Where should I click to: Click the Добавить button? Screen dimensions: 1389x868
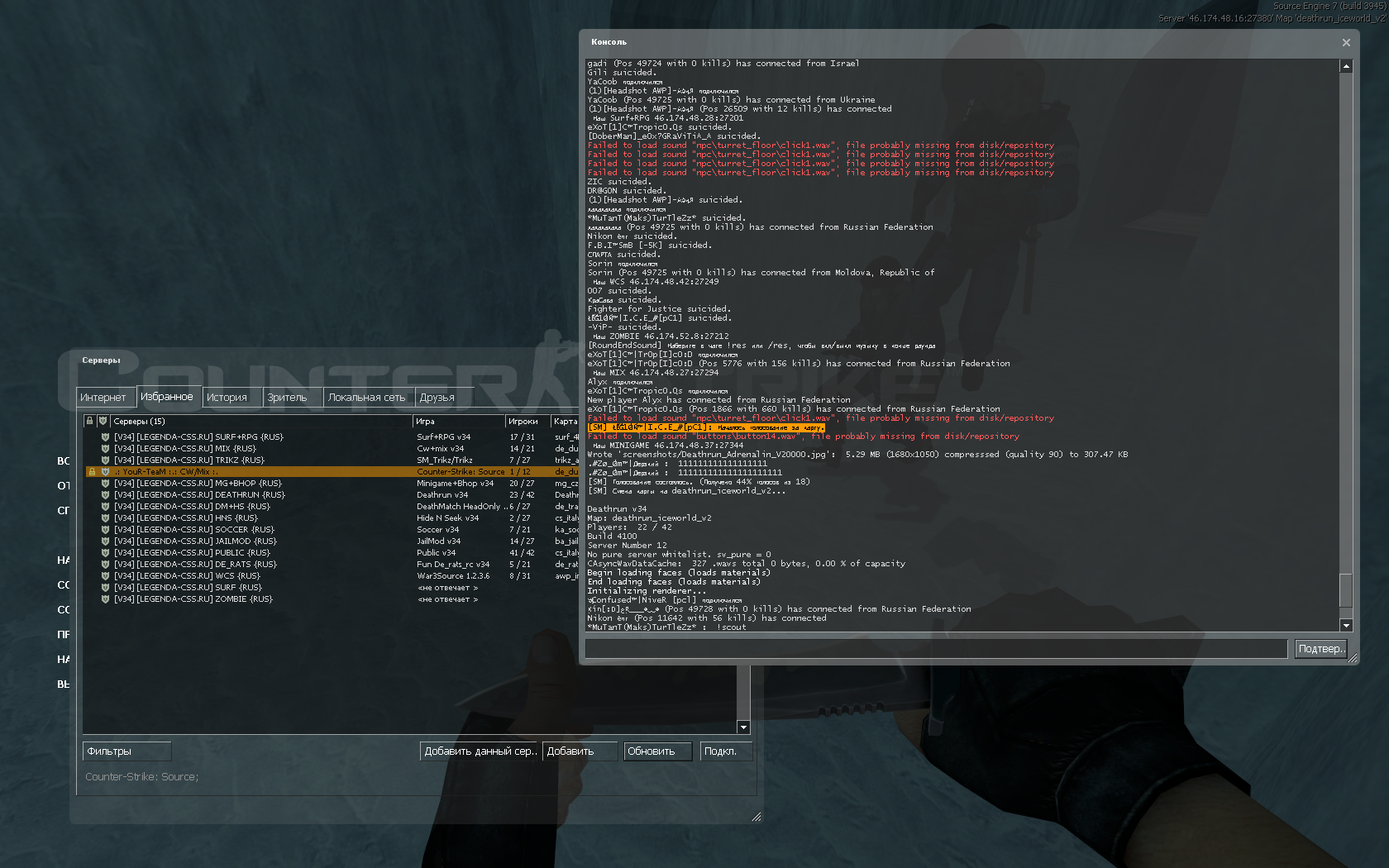[x=580, y=751]
